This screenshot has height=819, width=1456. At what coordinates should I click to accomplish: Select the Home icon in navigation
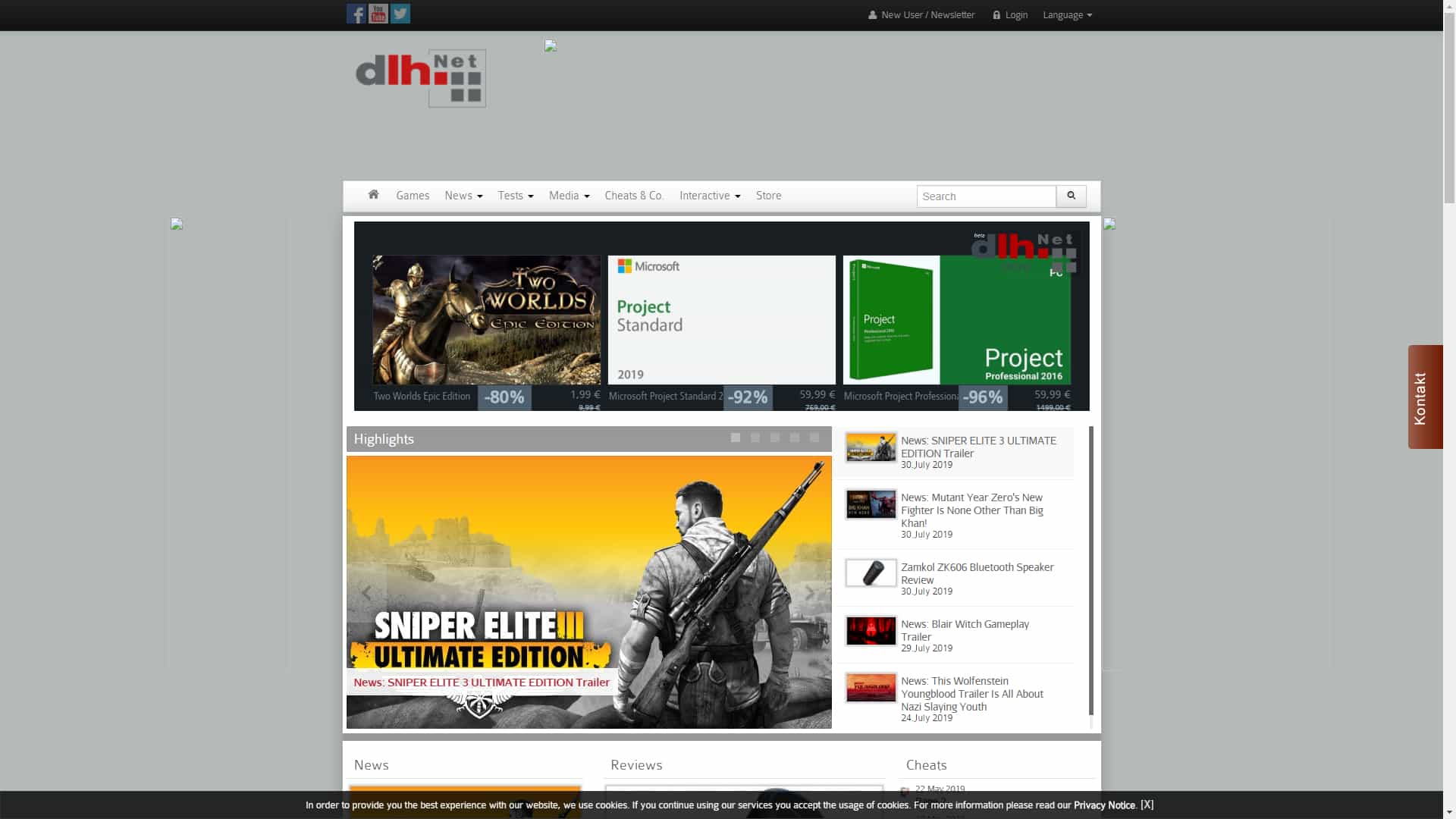click(x=373, y=195)
